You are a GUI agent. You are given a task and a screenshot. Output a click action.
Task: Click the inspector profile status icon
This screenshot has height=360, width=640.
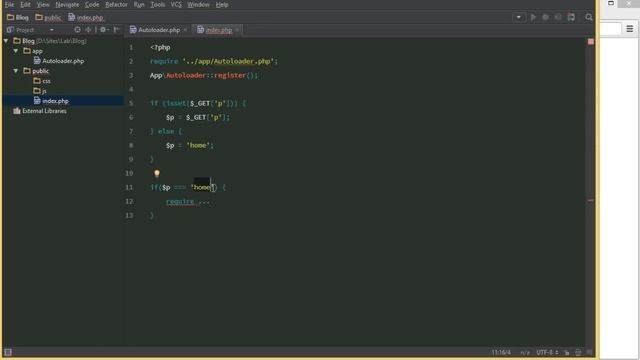[578, 352]
